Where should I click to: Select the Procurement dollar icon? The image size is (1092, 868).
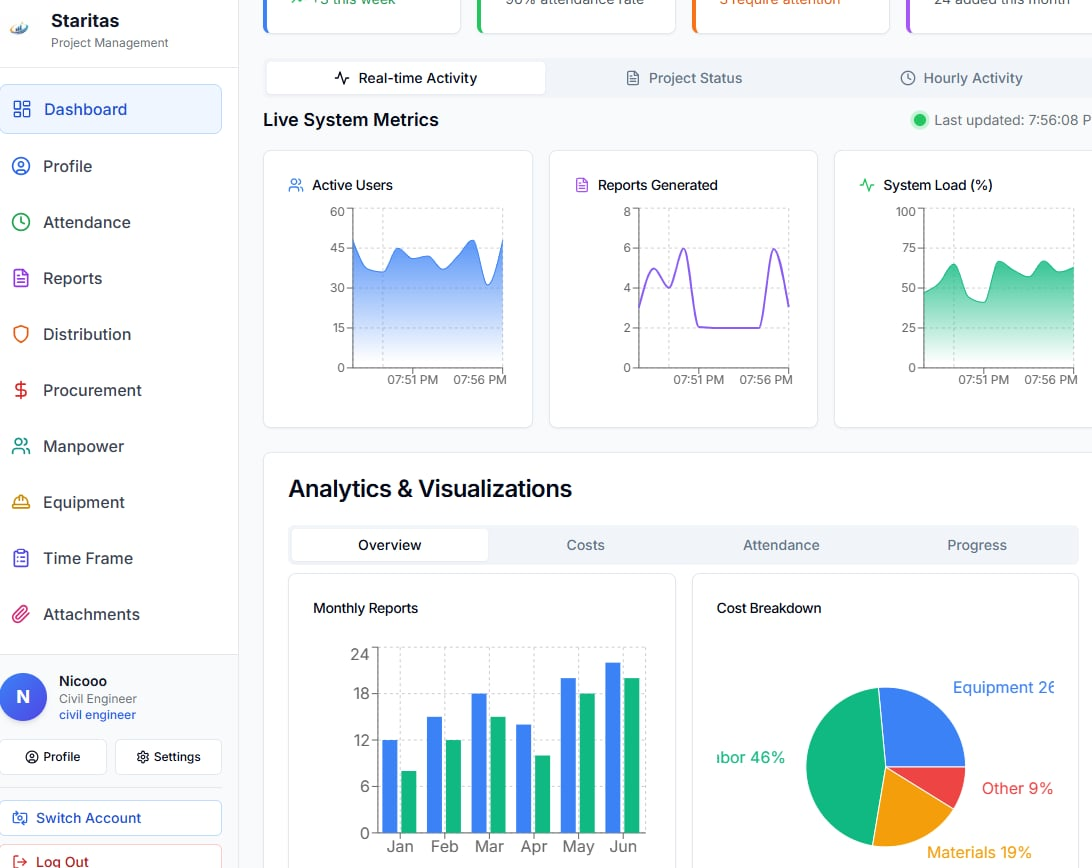(x=23, y=390)
